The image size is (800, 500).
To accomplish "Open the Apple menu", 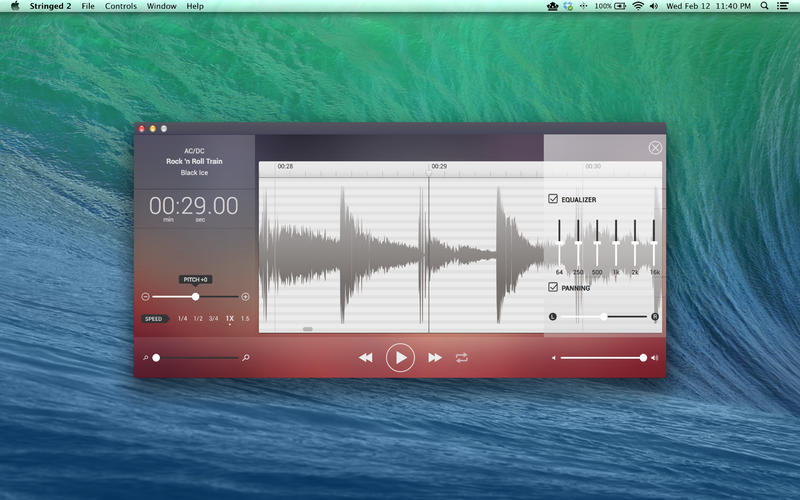I will [x=15, y=6].
